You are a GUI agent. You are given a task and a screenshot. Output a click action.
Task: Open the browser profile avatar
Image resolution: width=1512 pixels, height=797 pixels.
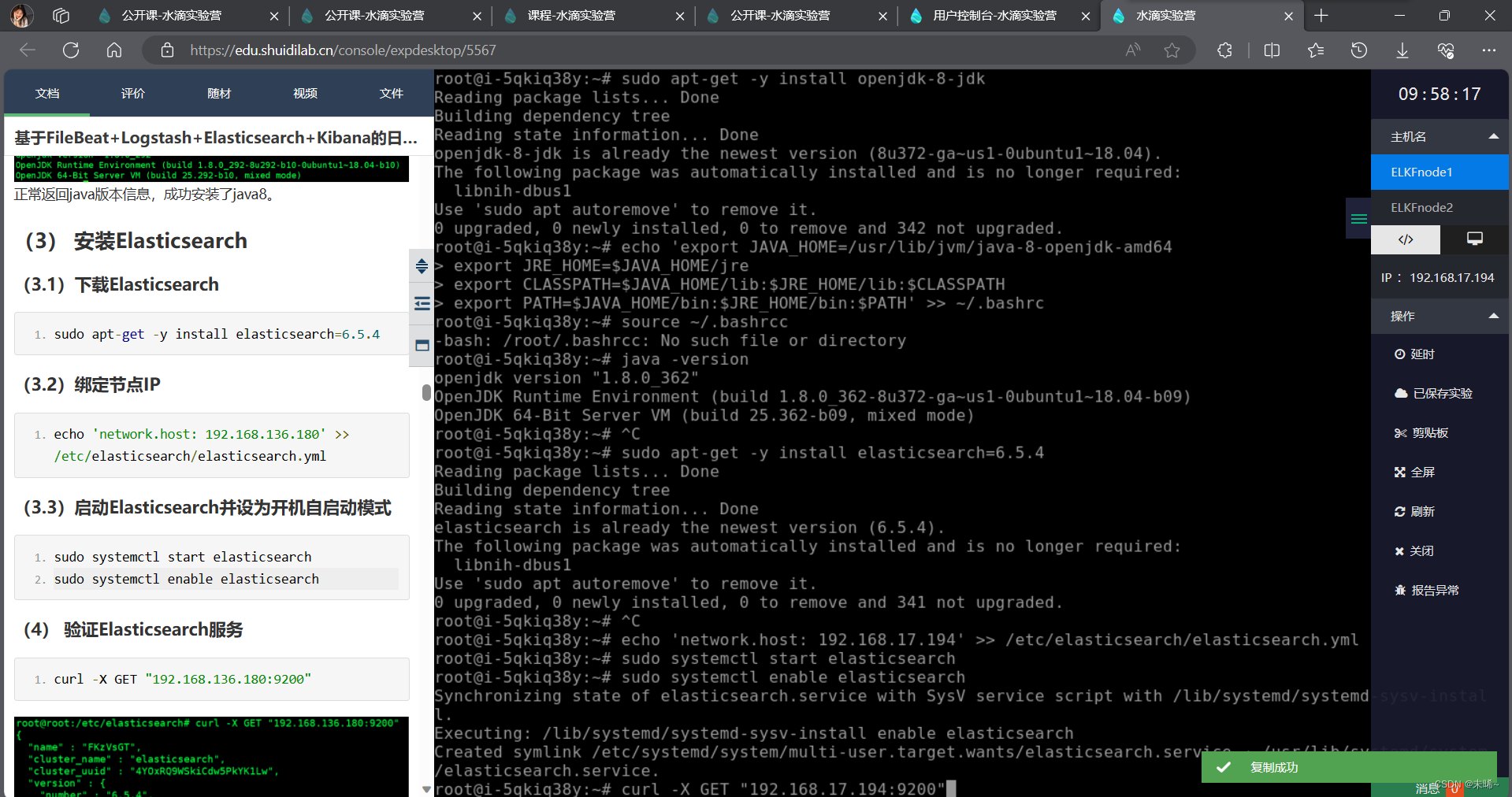point(21,15)
